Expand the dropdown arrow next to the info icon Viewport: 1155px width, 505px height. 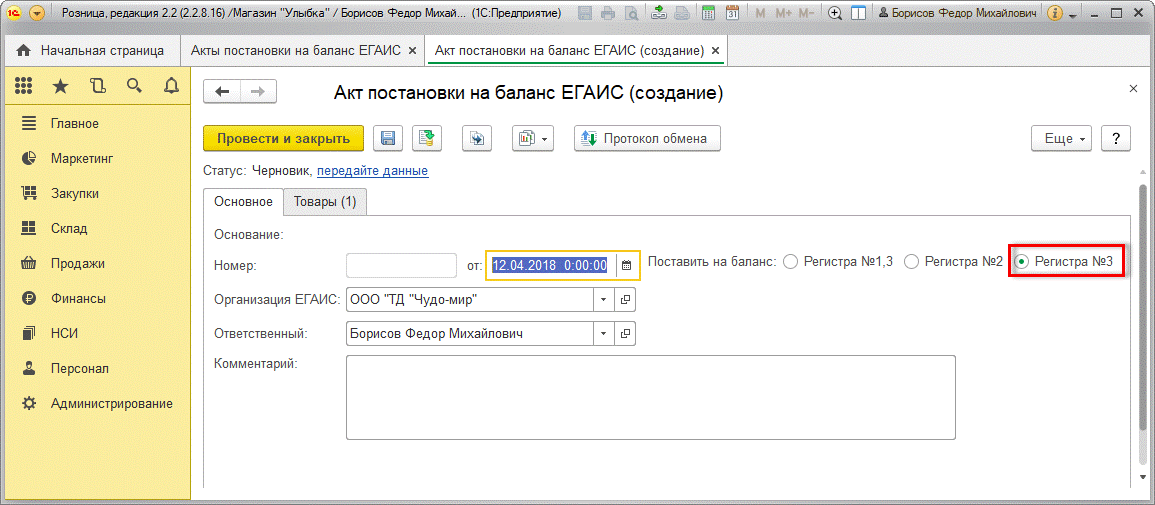(1072, 15)
